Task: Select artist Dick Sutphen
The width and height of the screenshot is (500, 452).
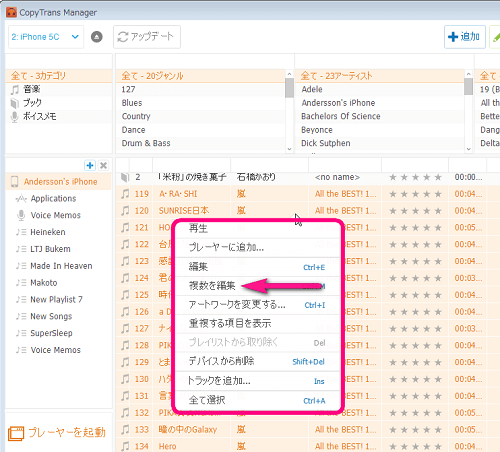Action: pos(380,143)
